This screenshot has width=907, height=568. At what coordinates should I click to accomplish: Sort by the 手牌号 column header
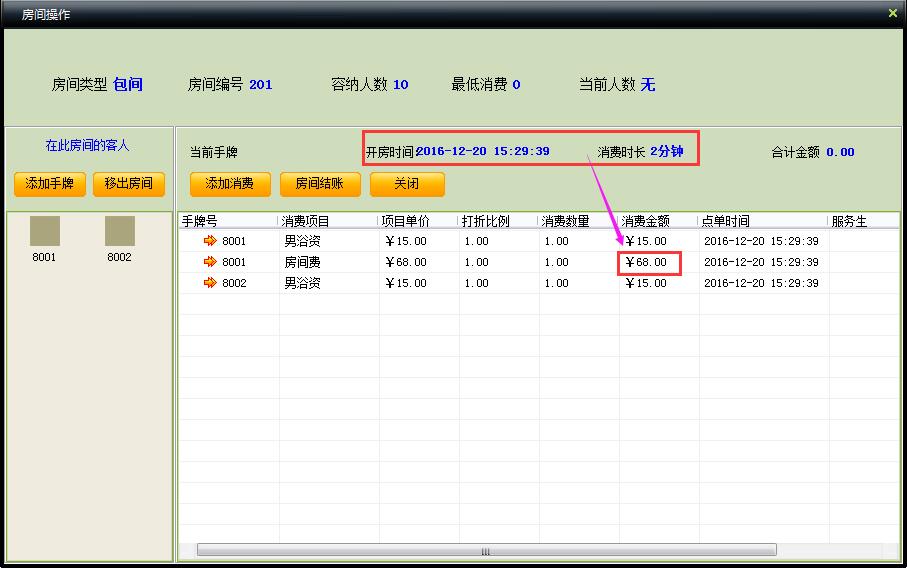tap(228, 221)
